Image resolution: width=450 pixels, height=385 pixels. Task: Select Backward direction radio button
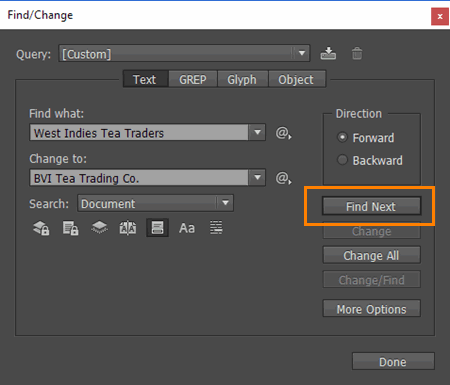[342, 160]
